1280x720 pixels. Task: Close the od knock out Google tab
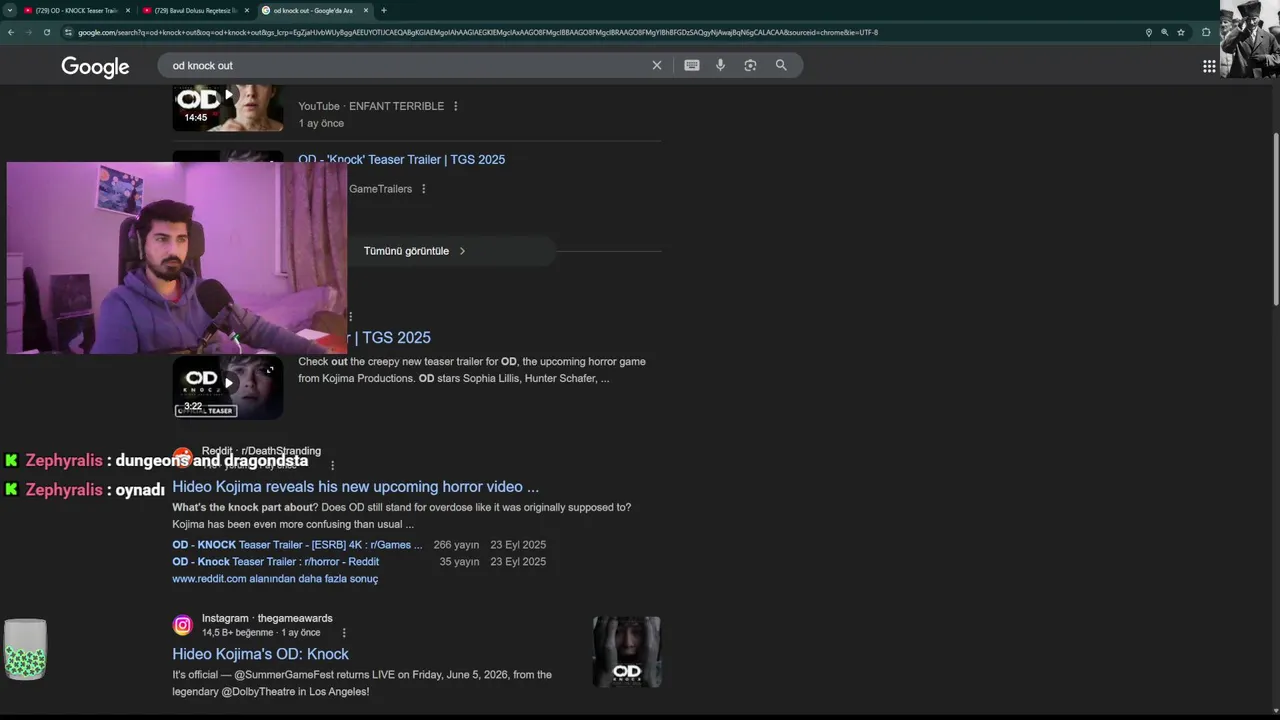366,10
